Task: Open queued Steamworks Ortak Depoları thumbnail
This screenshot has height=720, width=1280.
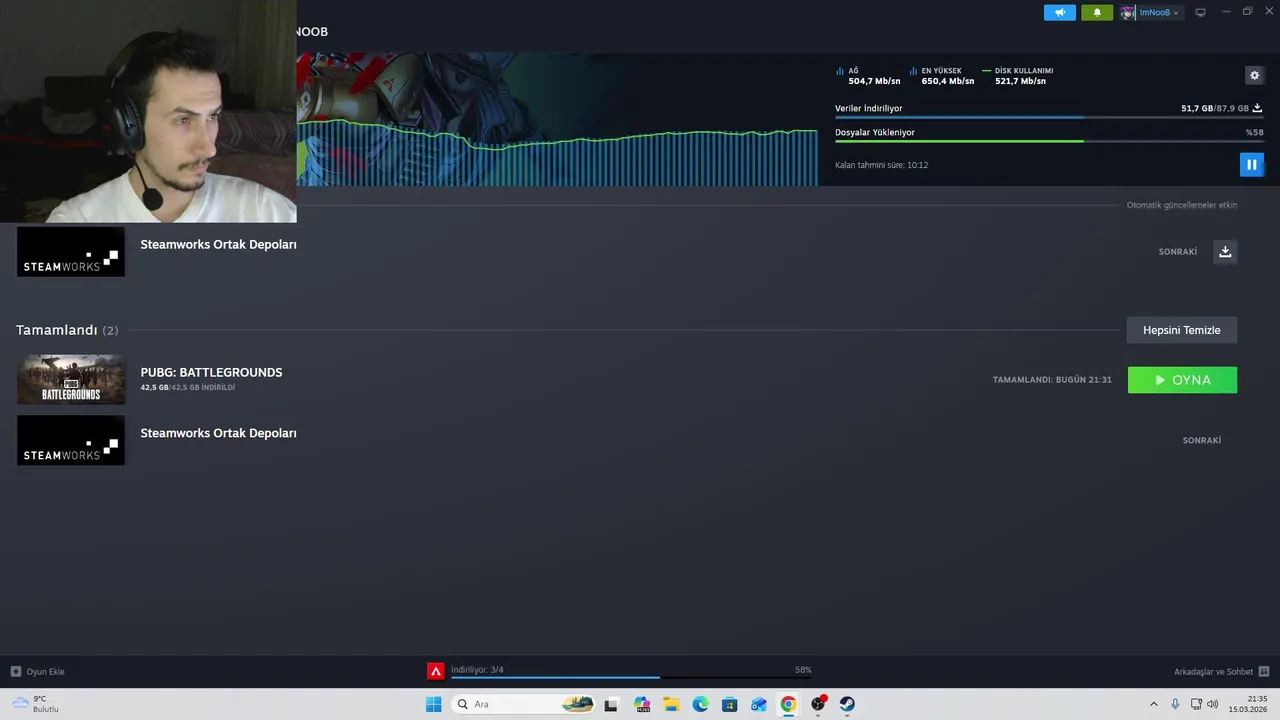Action: (x=71, y=251)
